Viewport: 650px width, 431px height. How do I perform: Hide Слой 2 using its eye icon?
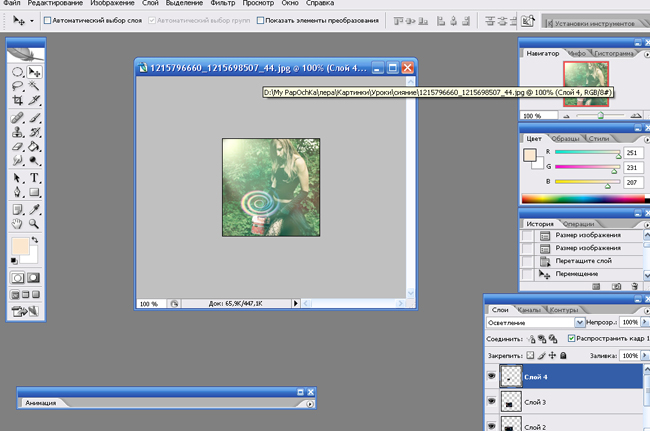click(492, 426)
